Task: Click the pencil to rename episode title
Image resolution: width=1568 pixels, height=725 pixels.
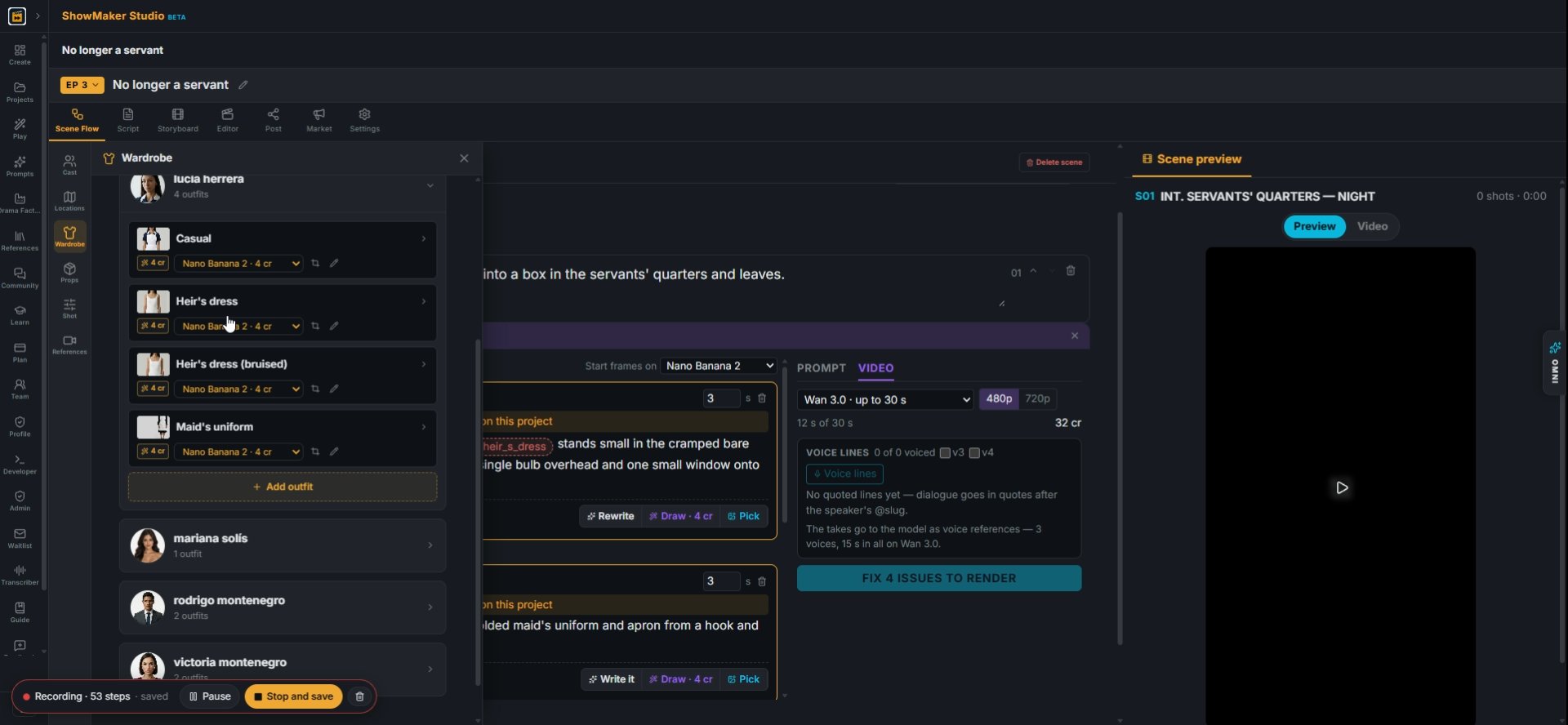Action: (x=243, y=85)
